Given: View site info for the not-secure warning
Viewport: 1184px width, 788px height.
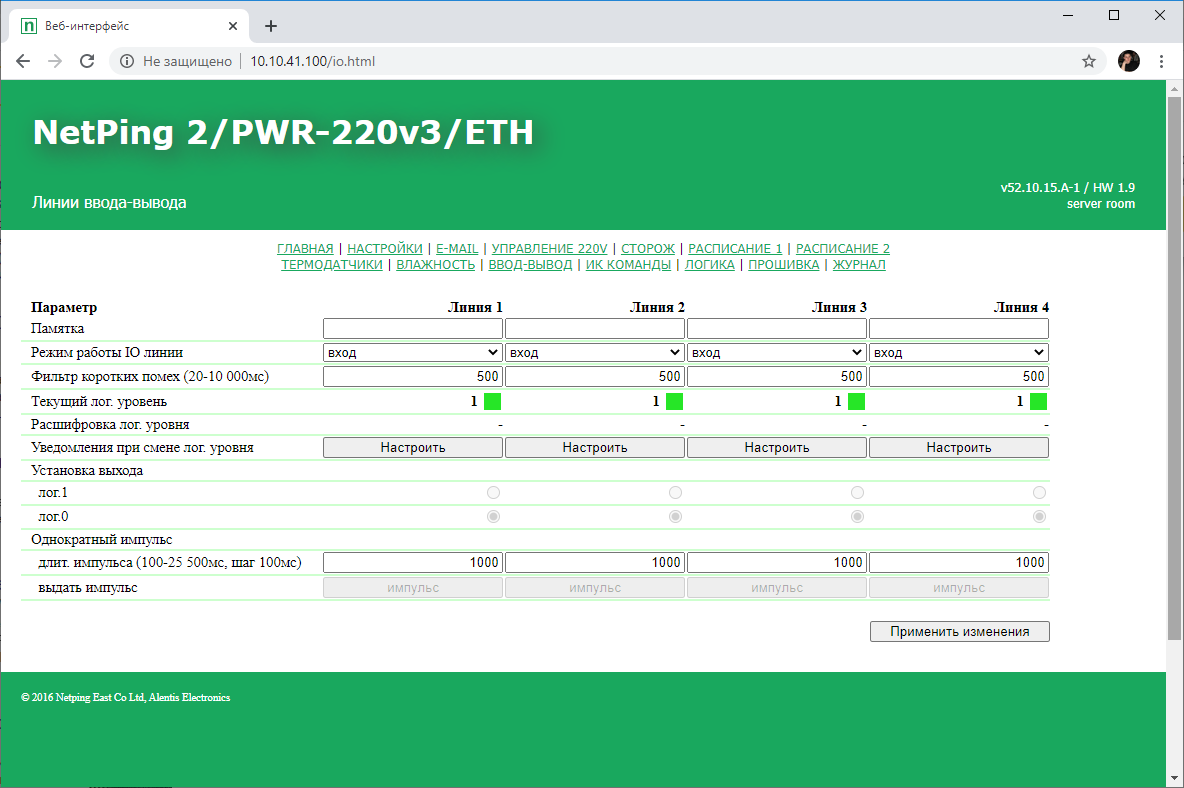Looking at the screenshot, I should pyautogui.click(x=127, y=61).
